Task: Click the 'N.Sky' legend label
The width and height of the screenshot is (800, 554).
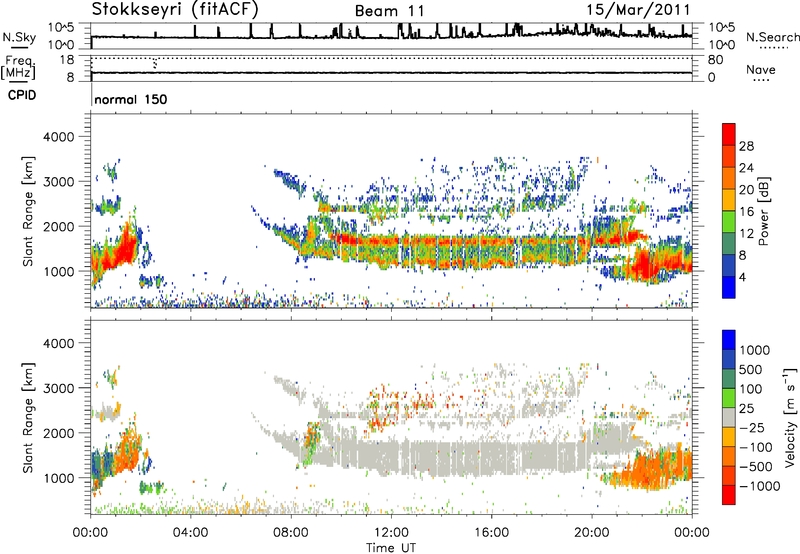Action: tap(19, 37)
